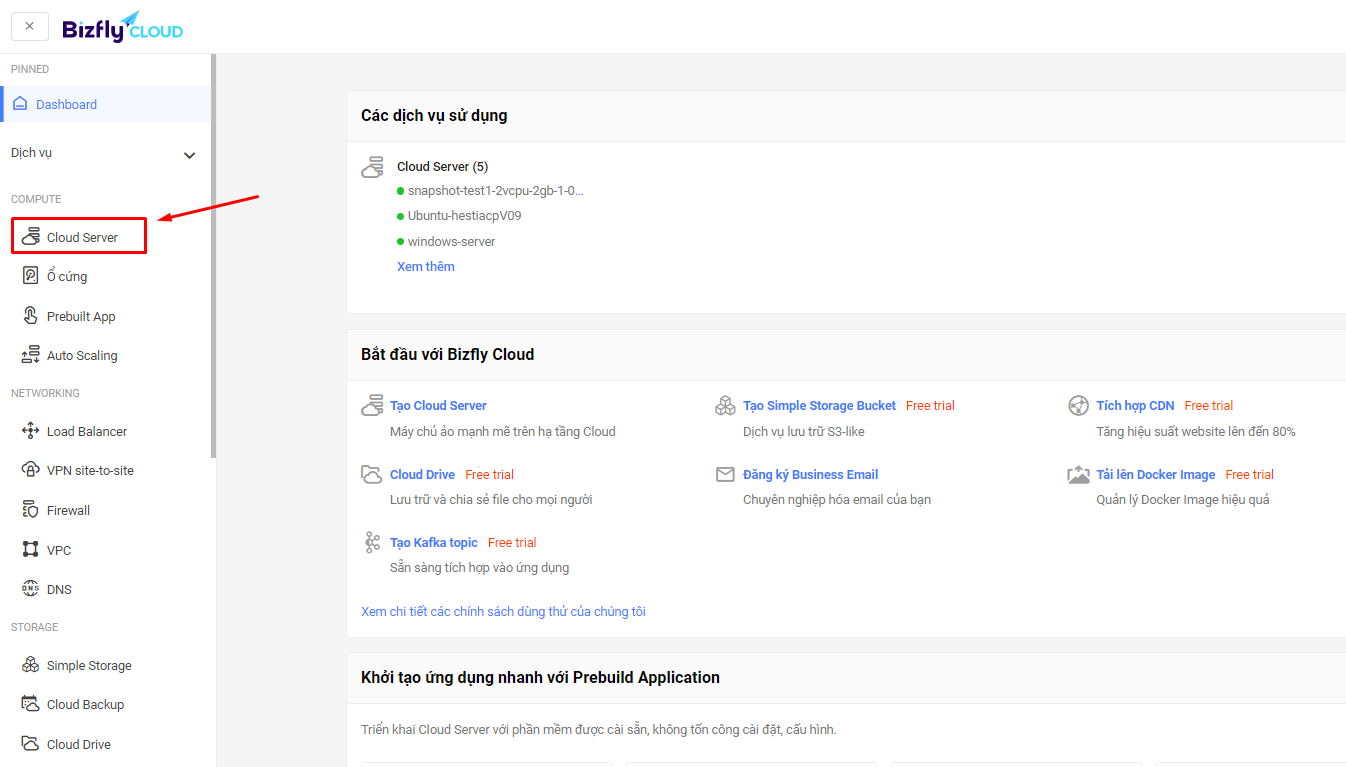
Task: Close the sidebar with the X button
Action: [30, 27]
